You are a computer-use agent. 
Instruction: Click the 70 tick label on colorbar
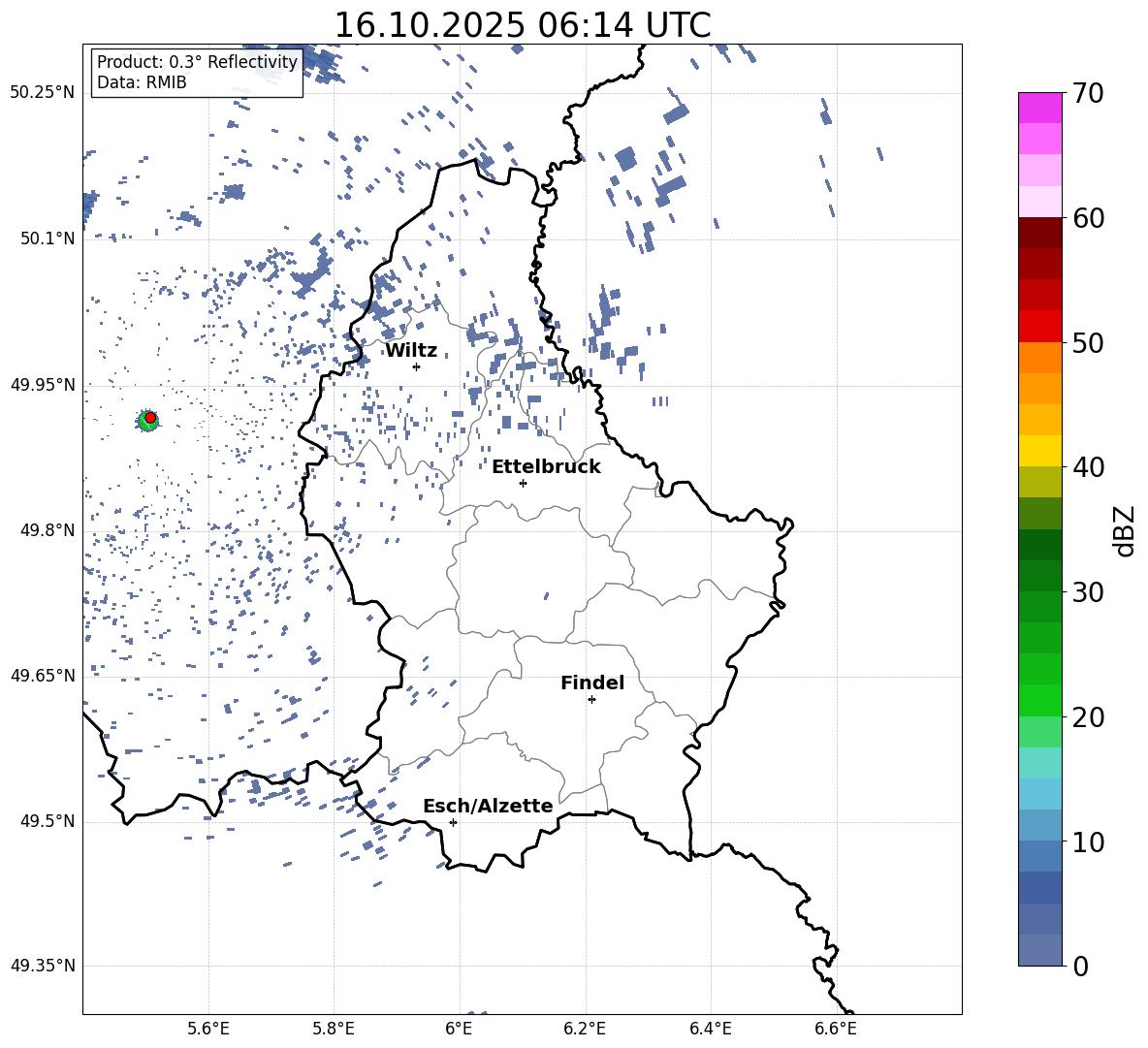click(x=1089, y=94)
